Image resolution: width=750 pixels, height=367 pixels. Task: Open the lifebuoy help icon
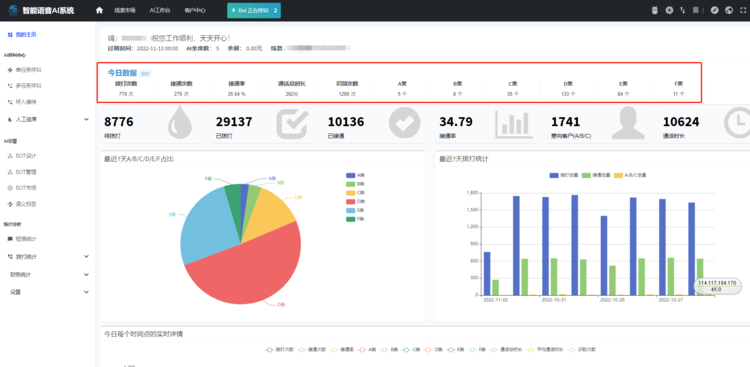669,10
